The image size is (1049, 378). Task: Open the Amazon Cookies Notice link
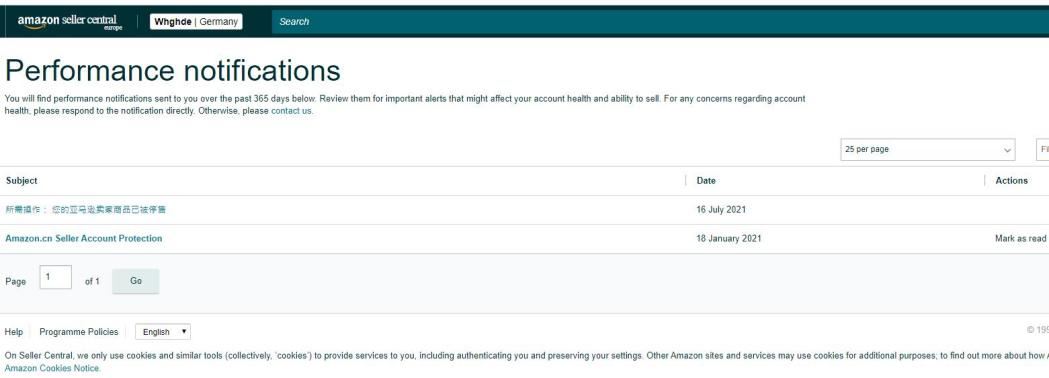coord(52,369)
